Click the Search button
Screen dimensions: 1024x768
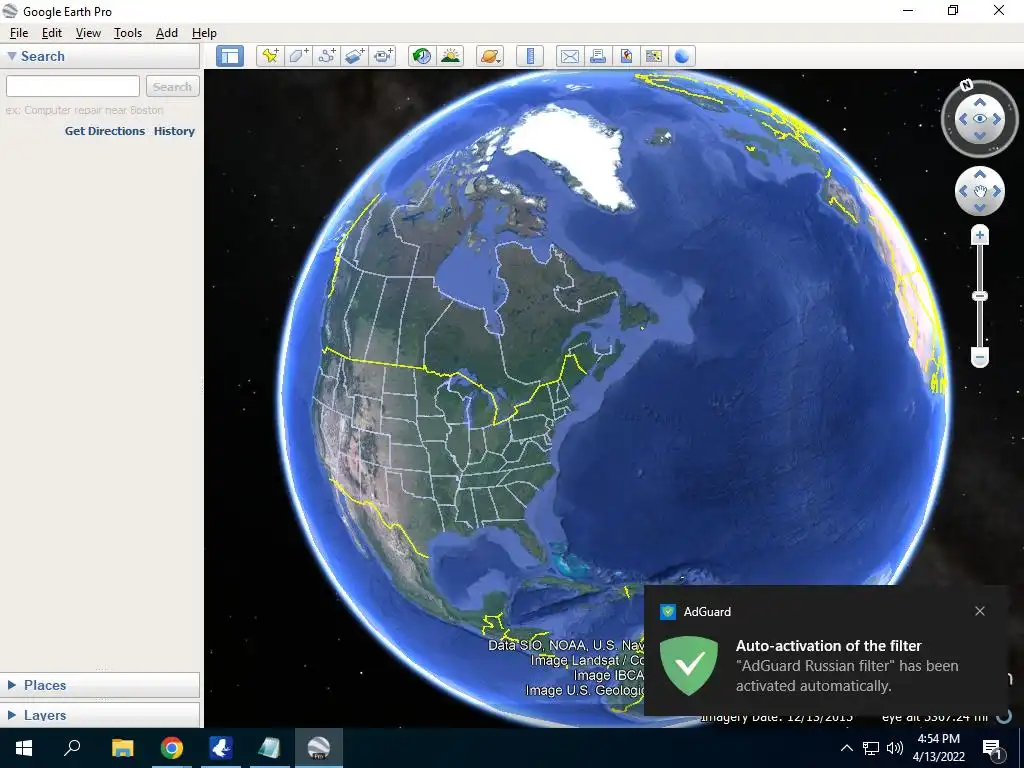pyautogui.click(x=172, y=86)
